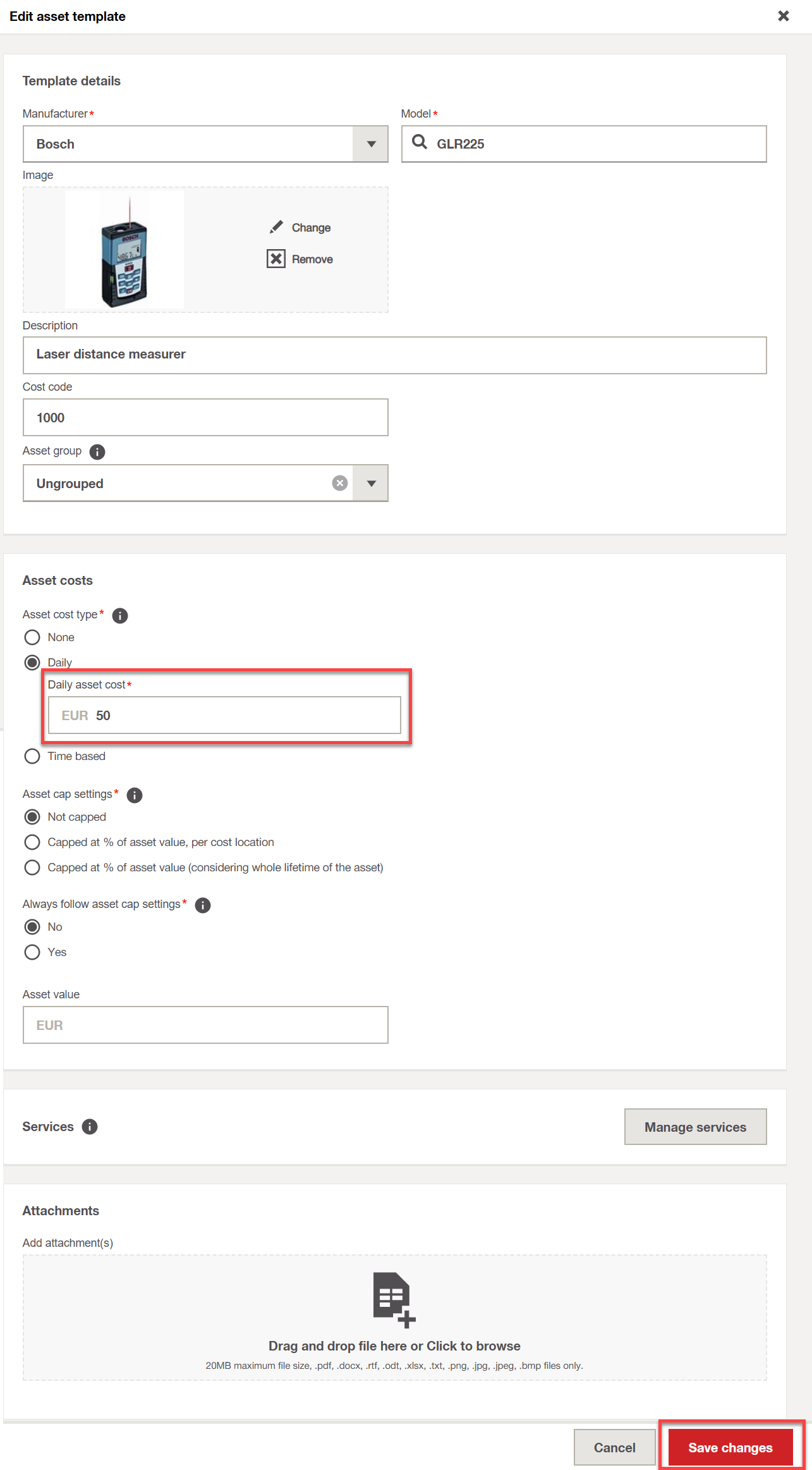Click the Services info icon

[x=90, y=1127]
